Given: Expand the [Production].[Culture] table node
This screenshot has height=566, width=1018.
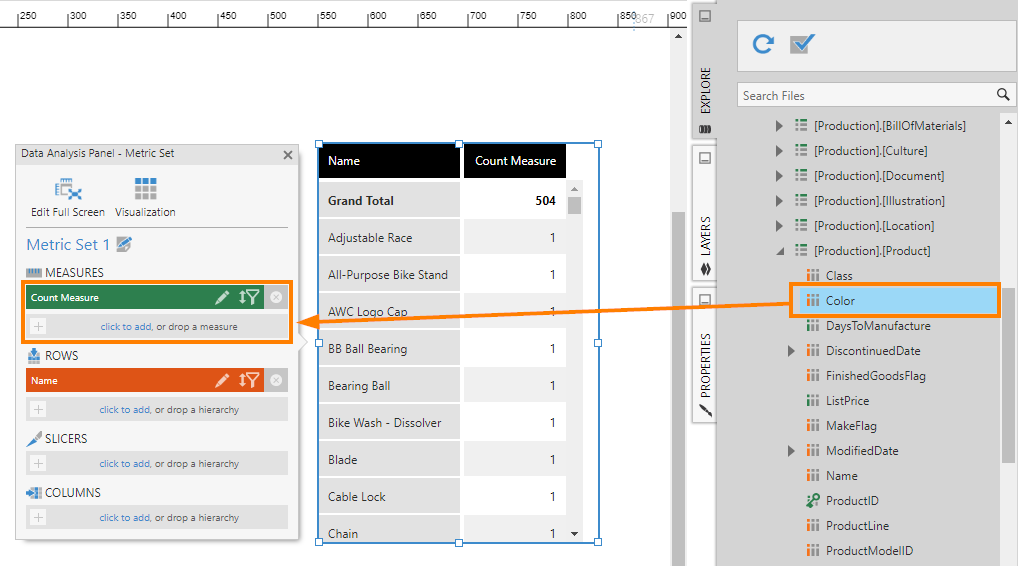Looking at the screenshot, I should coord(779,151).
